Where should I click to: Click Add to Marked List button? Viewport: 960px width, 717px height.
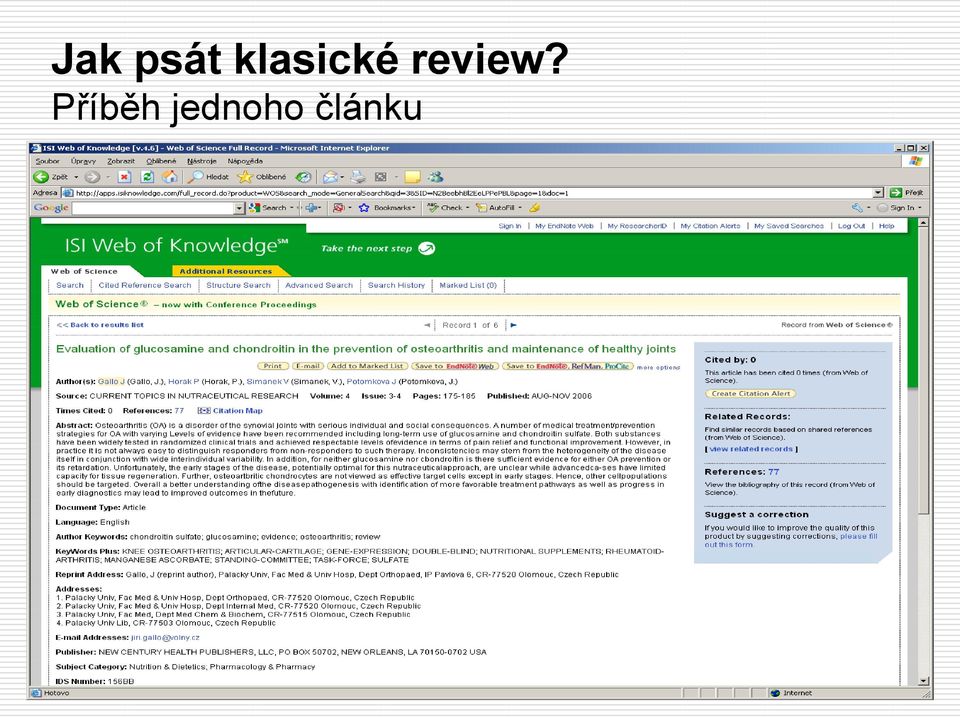click(367, 366)
